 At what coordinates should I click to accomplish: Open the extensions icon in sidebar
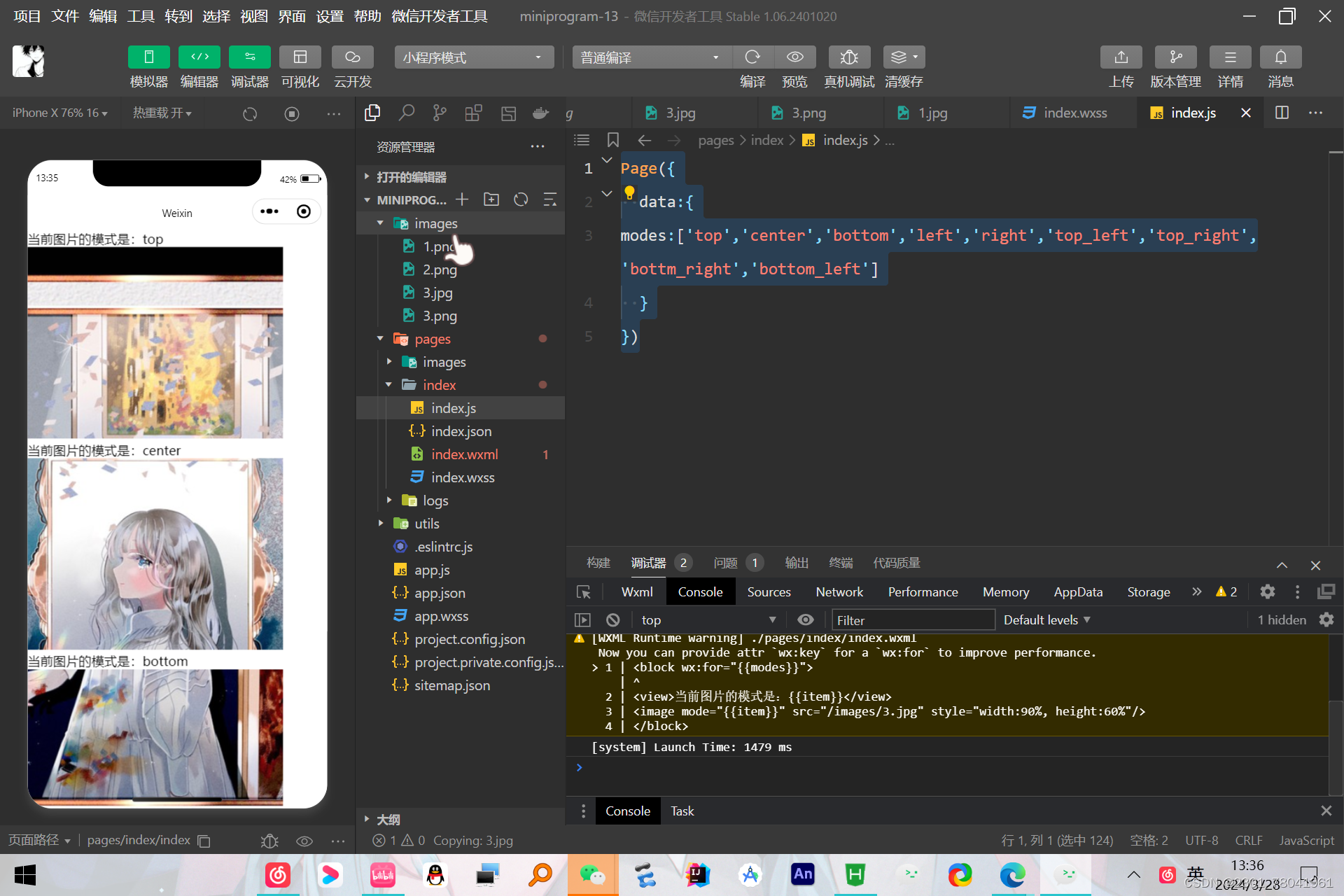point(474,113)
